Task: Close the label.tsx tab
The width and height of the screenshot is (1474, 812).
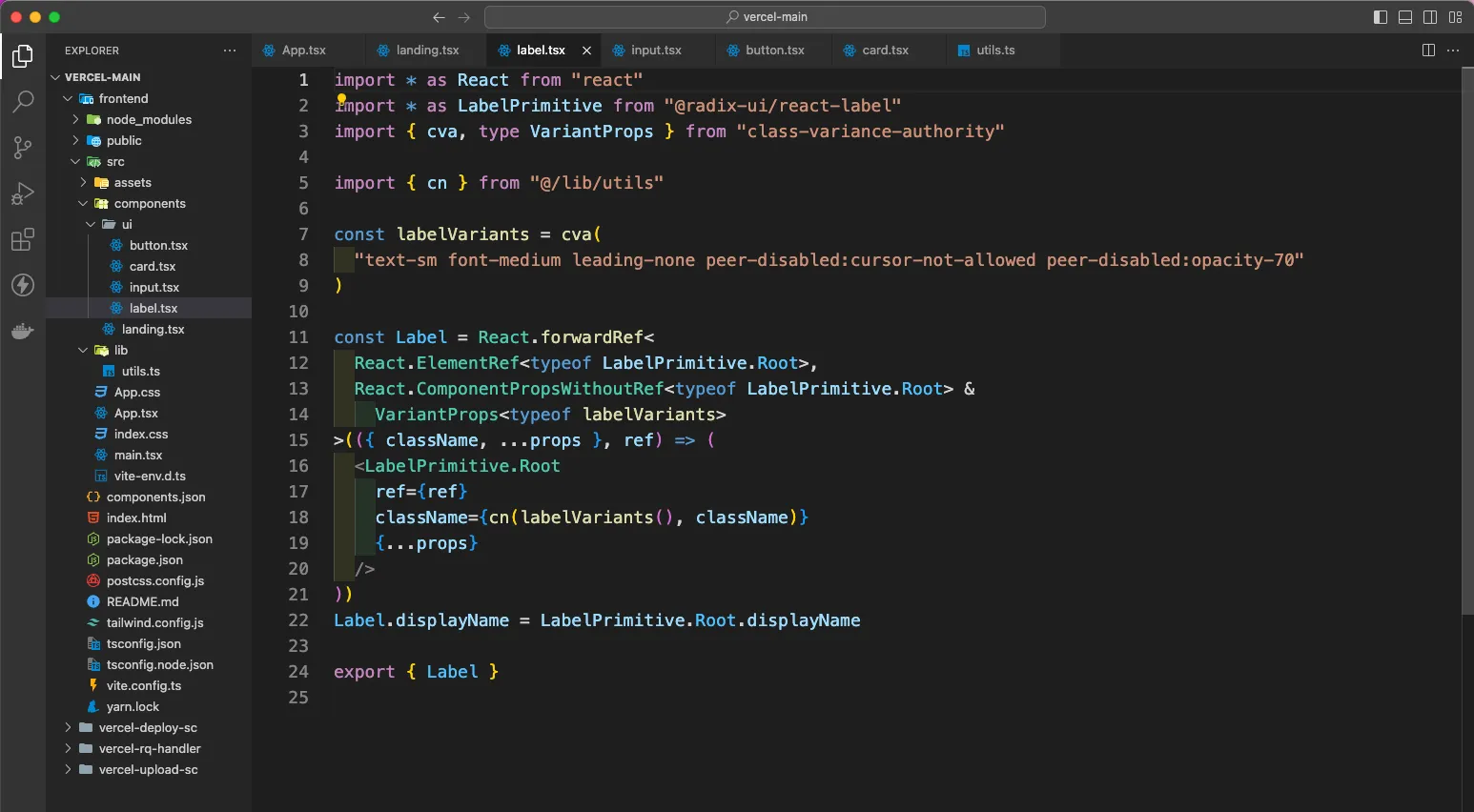Action: coord(586,51)
